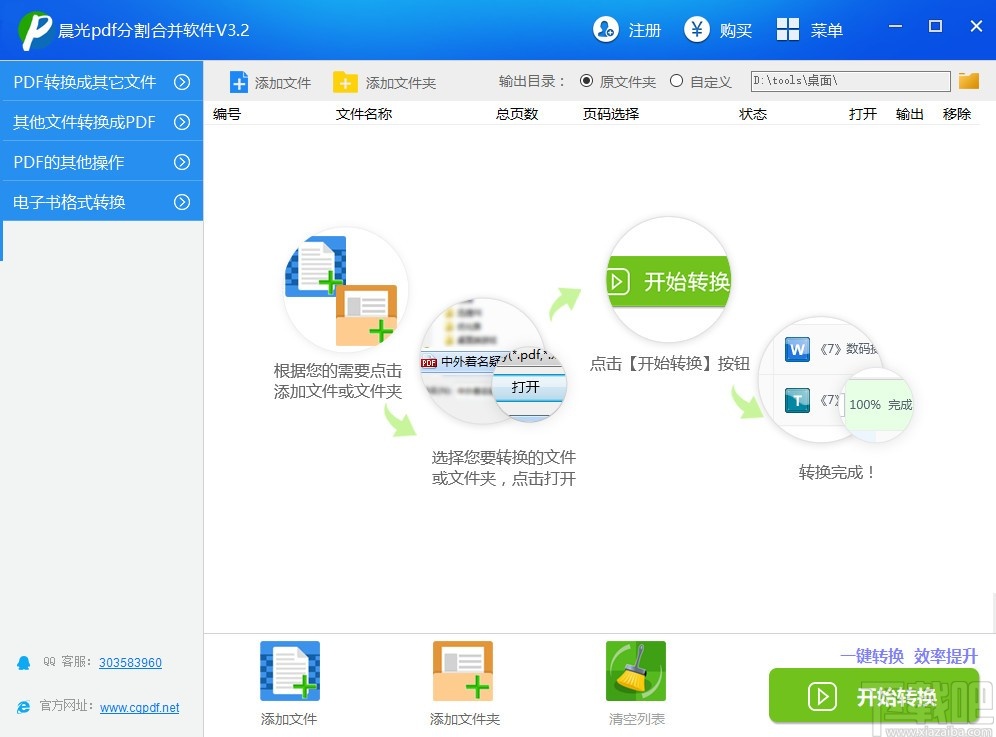The height and width of the screenshot is (737, 996).
Task: Click the 添加文件 toolbar icon
Action: point(240,82)
